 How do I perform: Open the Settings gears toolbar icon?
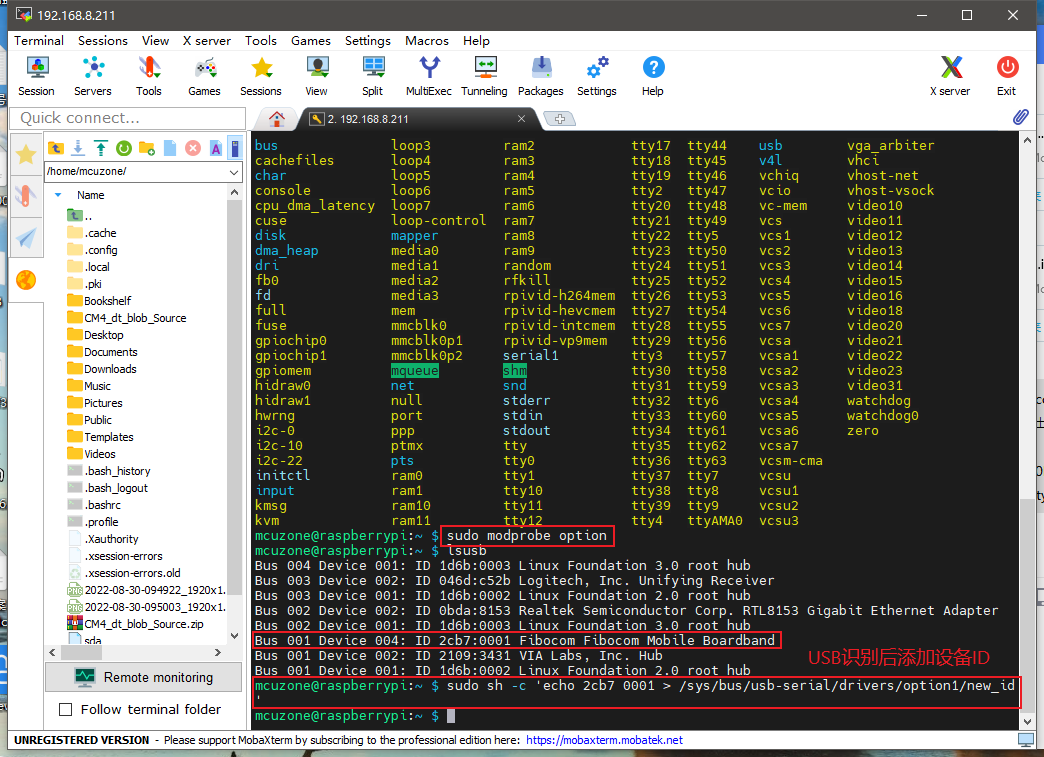(597, 77)
